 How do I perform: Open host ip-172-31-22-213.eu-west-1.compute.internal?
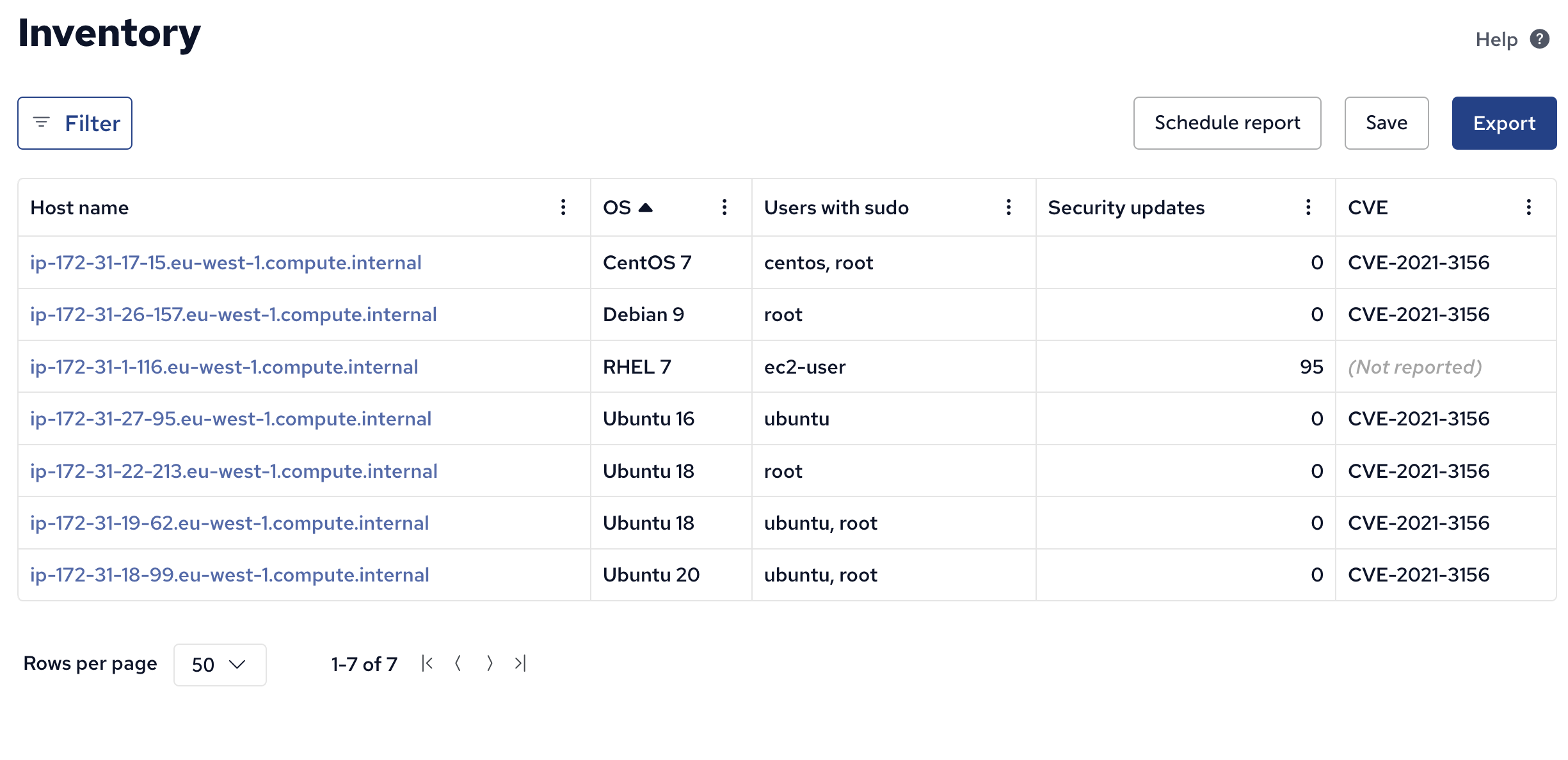234,471
